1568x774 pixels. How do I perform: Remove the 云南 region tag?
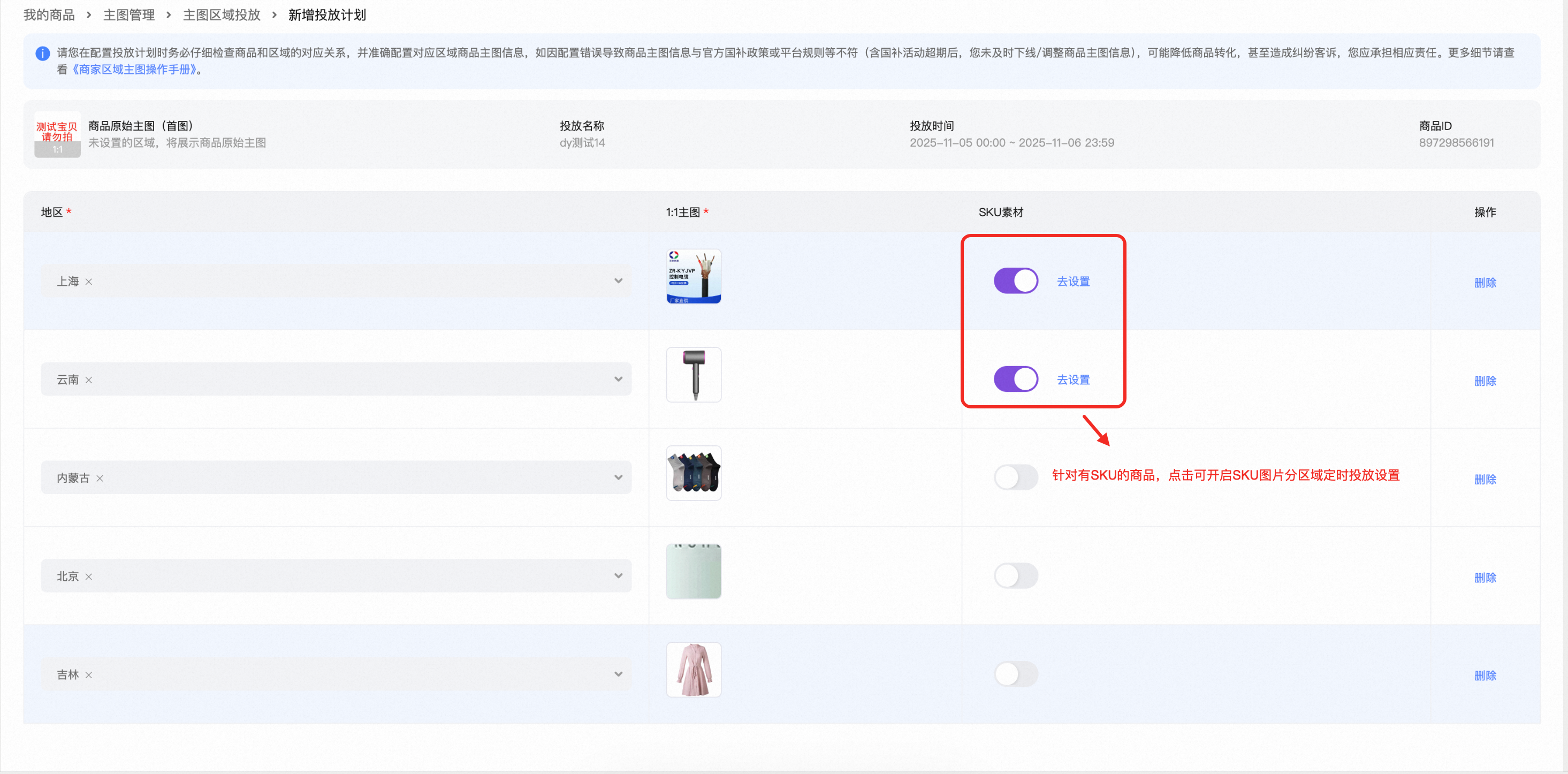coord(89,380)
